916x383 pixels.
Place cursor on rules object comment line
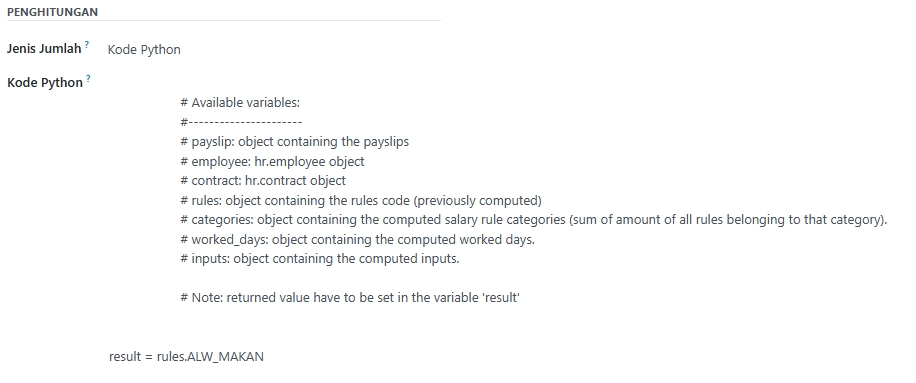tap(361, 200)
